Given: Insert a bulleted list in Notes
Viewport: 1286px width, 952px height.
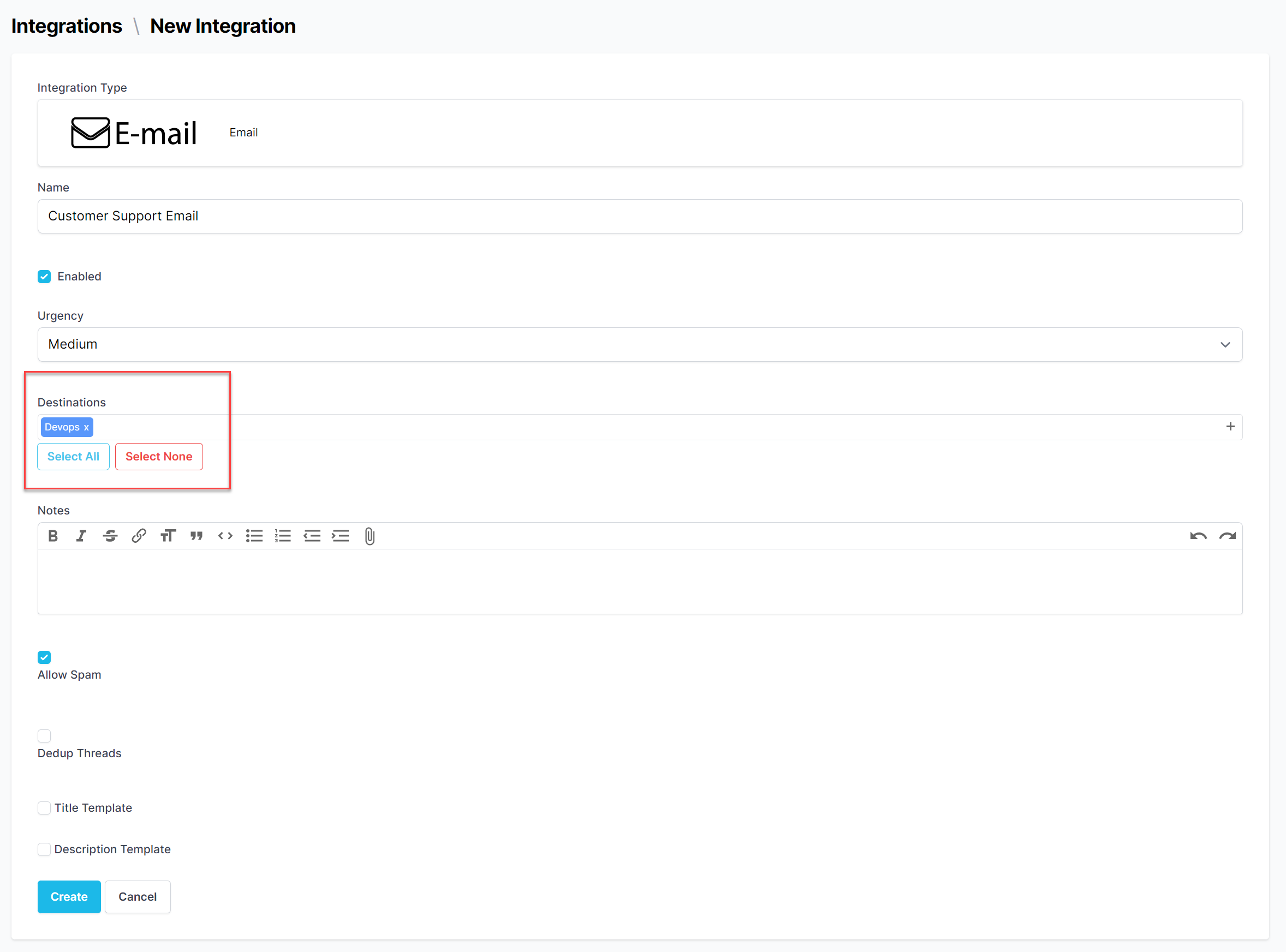Looking at the screenshot, I should (x=254, y=536).
